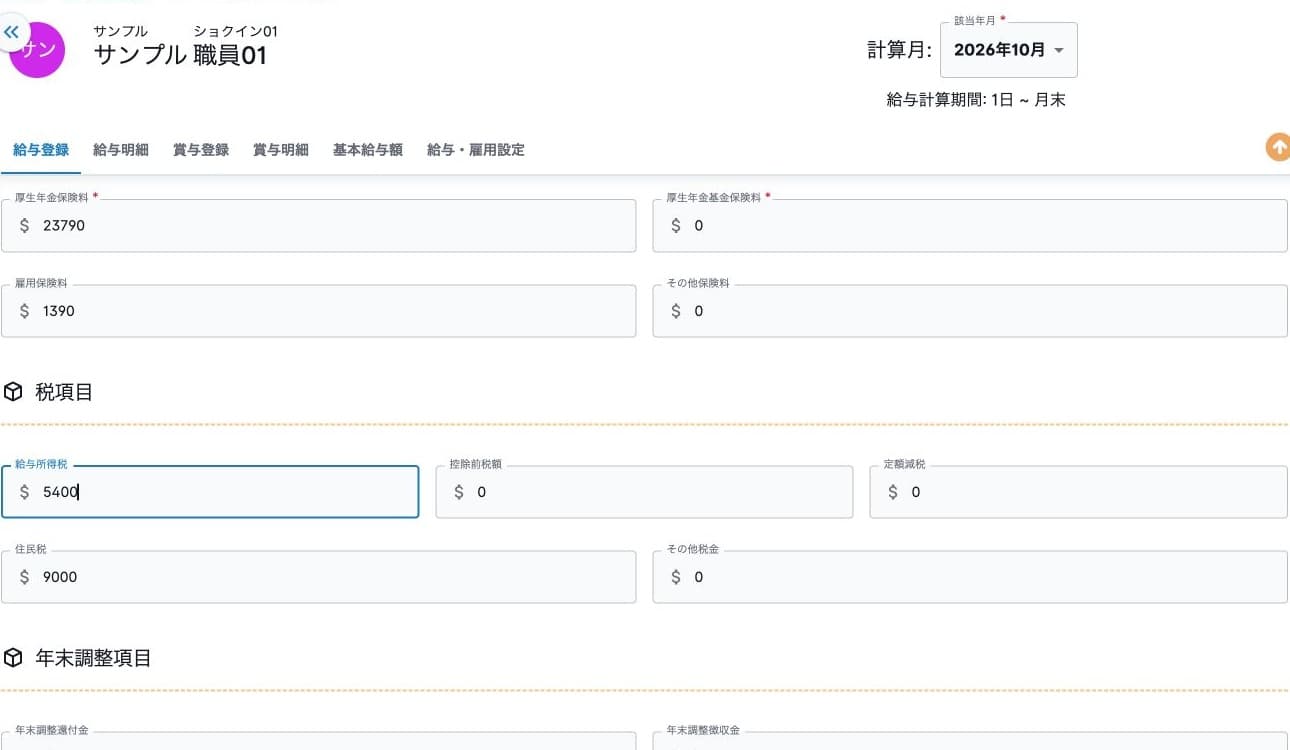
Task: Click the 厚生年金基金保険料 input field
Action: 970,225
